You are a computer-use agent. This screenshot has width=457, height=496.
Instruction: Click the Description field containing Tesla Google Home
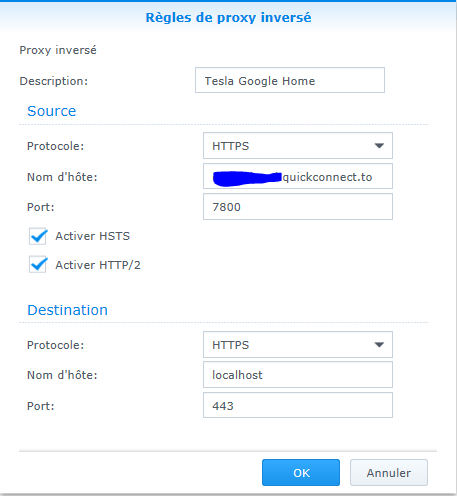[290, 80]
